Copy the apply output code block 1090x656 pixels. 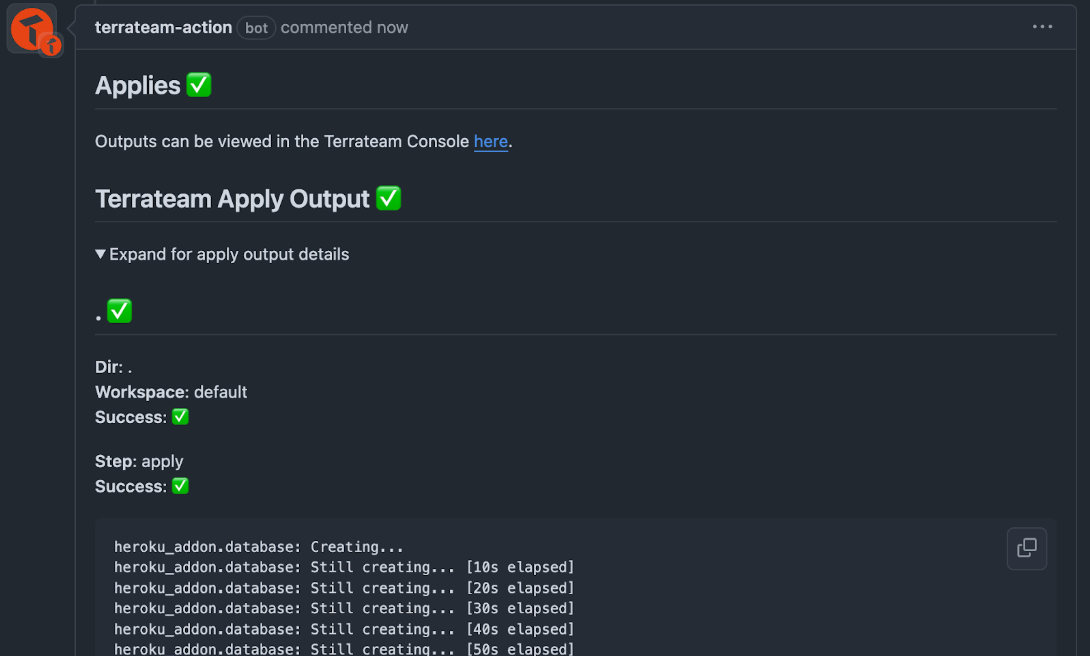[1027, 548]
